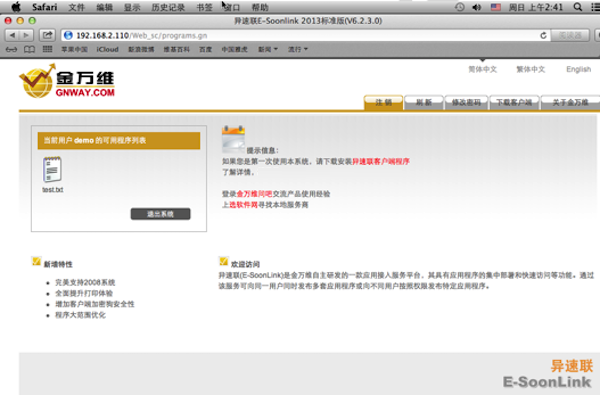Open the 新浪微博 bookmark

(x=141, y=49)
